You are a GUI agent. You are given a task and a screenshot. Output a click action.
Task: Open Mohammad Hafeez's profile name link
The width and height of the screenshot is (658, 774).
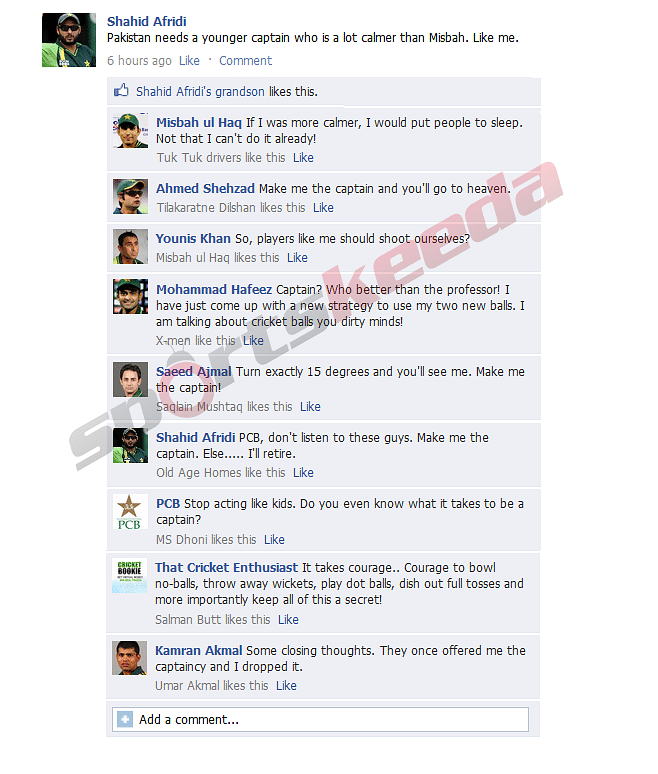pyautogui.click(x=214, y=289)
